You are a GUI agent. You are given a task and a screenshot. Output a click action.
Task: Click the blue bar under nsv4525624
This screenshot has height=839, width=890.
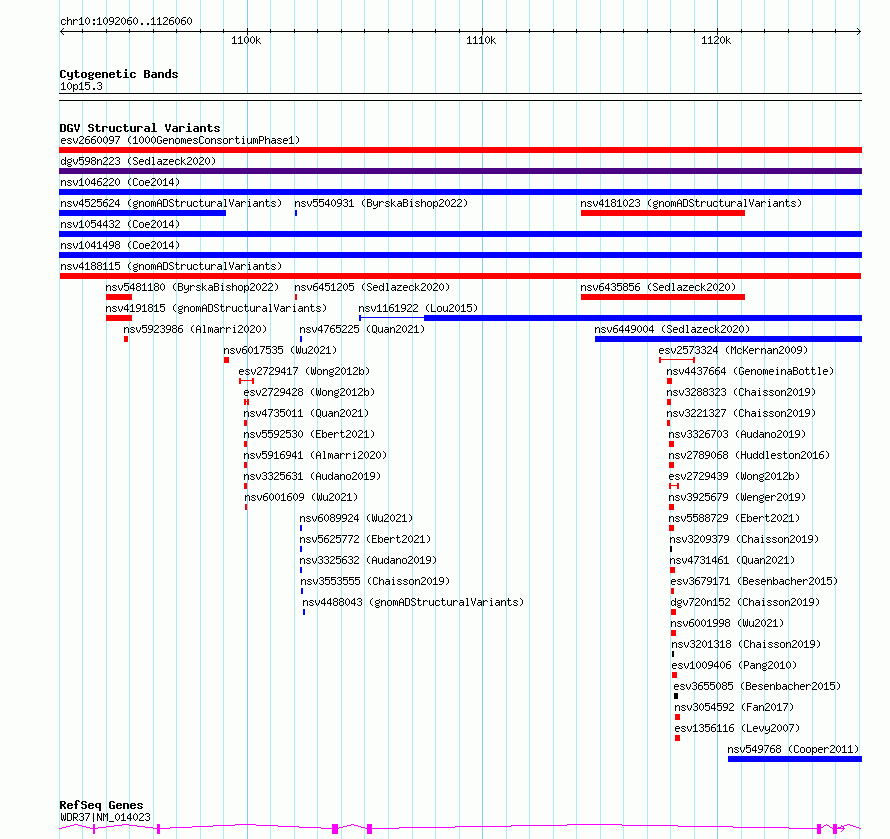pyautogui.click(x=142, y=213)
